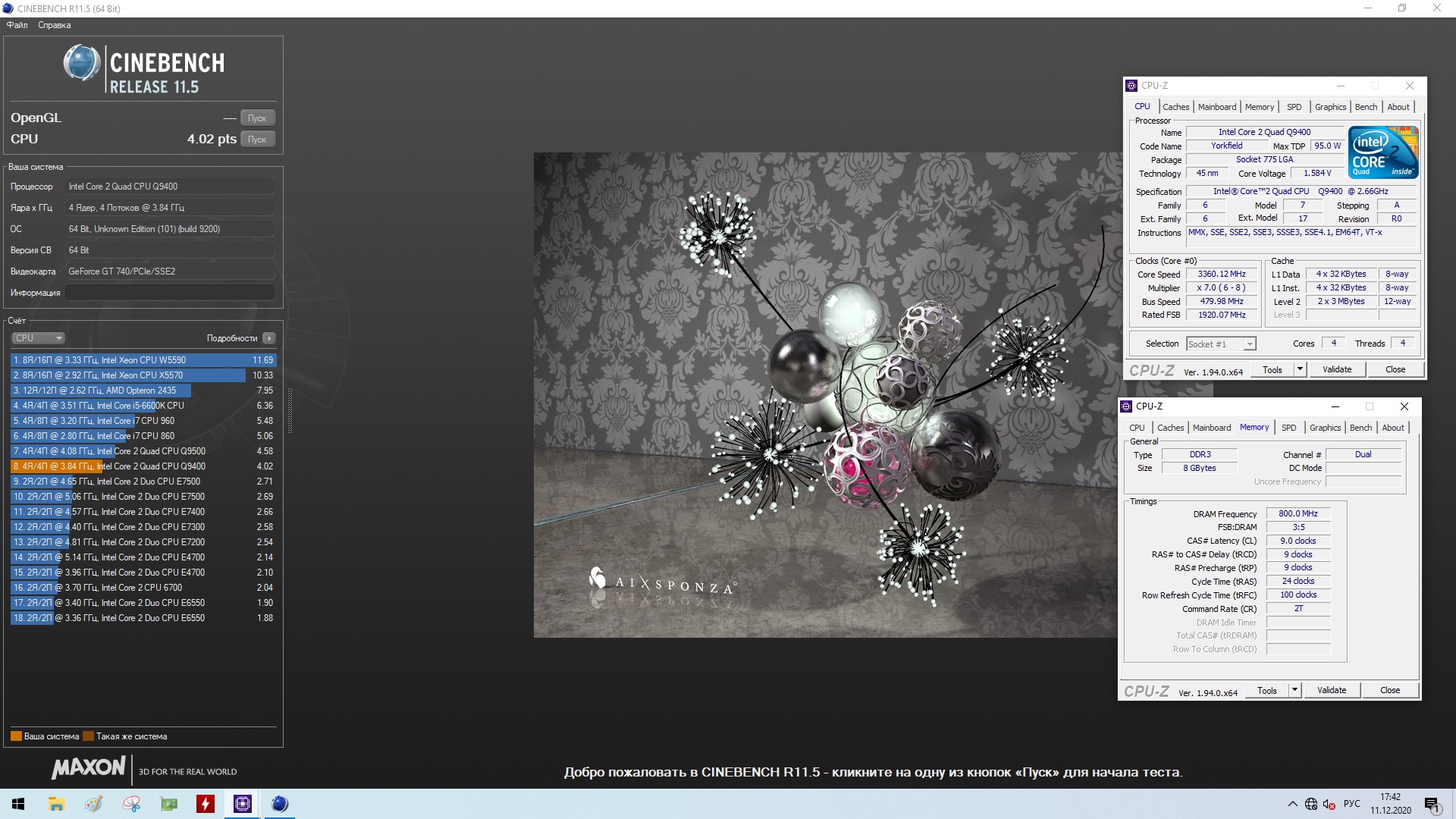Click the orange Ваша система legend swatch

point(16,736)
